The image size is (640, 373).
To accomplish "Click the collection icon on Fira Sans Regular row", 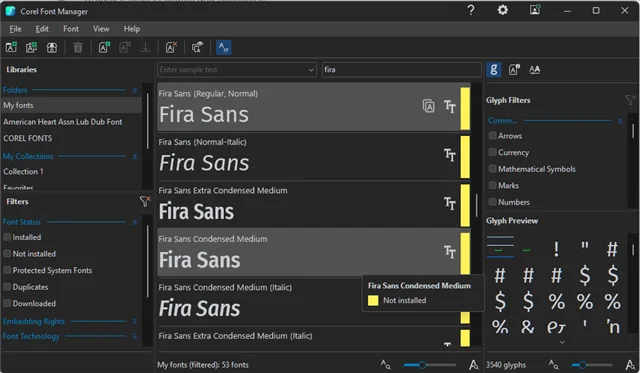I will (429, 106).
